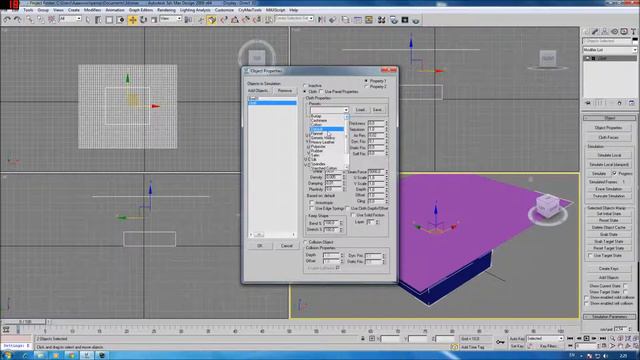Click the Bind to Space Warp icon
This screenshot has width=640, height=360.
coord(52,20)
